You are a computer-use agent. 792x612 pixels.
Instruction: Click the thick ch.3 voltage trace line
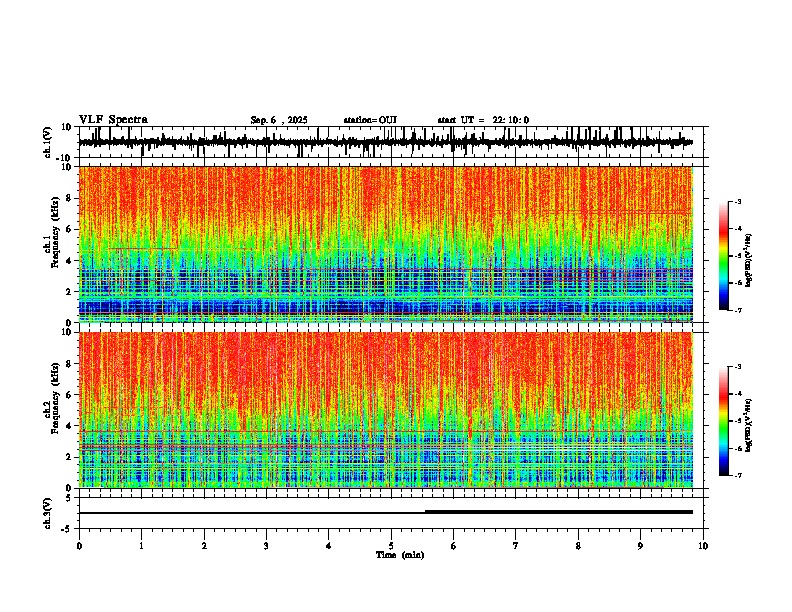tap(559, 512)
